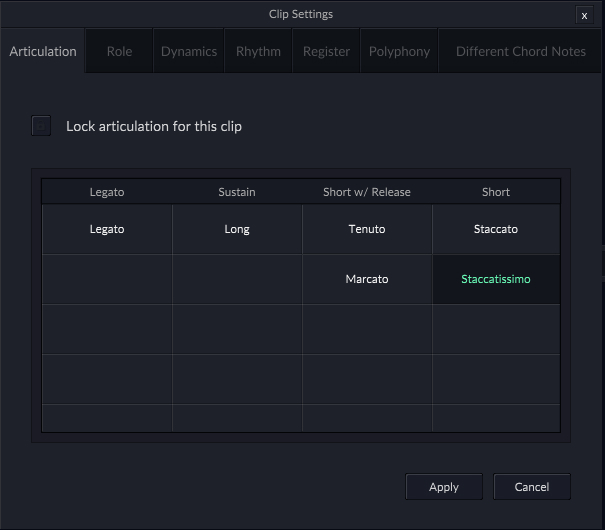Click the Short w/ Release column header
This screenshot has width=605, height=530.
367,192
